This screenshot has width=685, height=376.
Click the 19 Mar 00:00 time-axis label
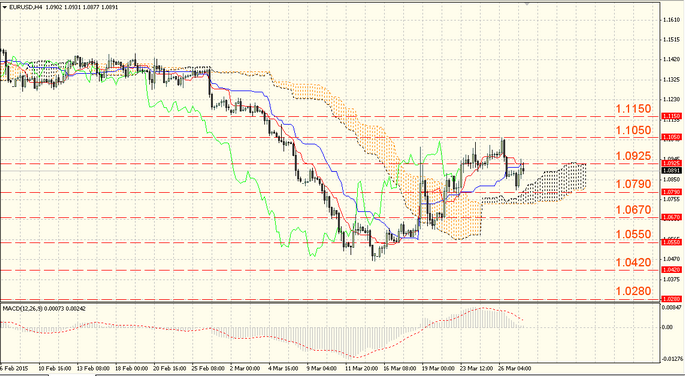(438, 369)
